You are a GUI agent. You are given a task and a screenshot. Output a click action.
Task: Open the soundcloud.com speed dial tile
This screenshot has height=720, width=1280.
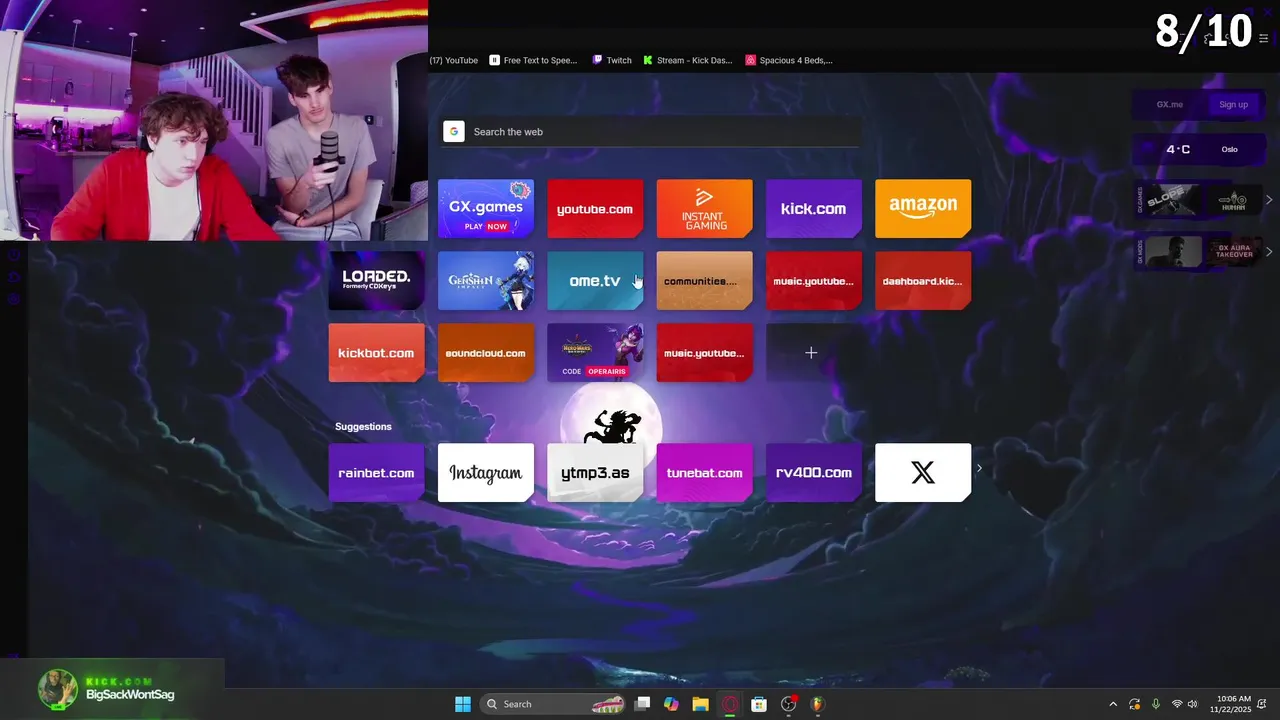pyautogui.click(x=486, y=353)
